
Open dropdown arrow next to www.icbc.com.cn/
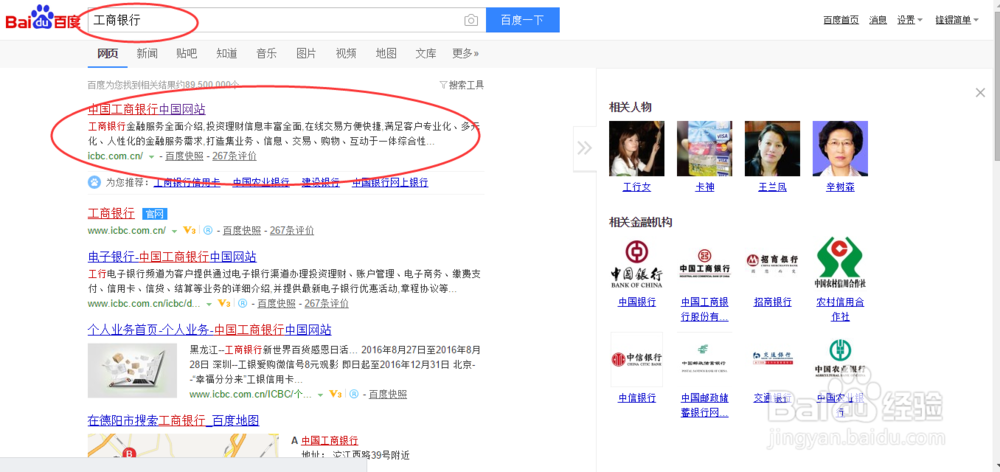tap(174, 231)
